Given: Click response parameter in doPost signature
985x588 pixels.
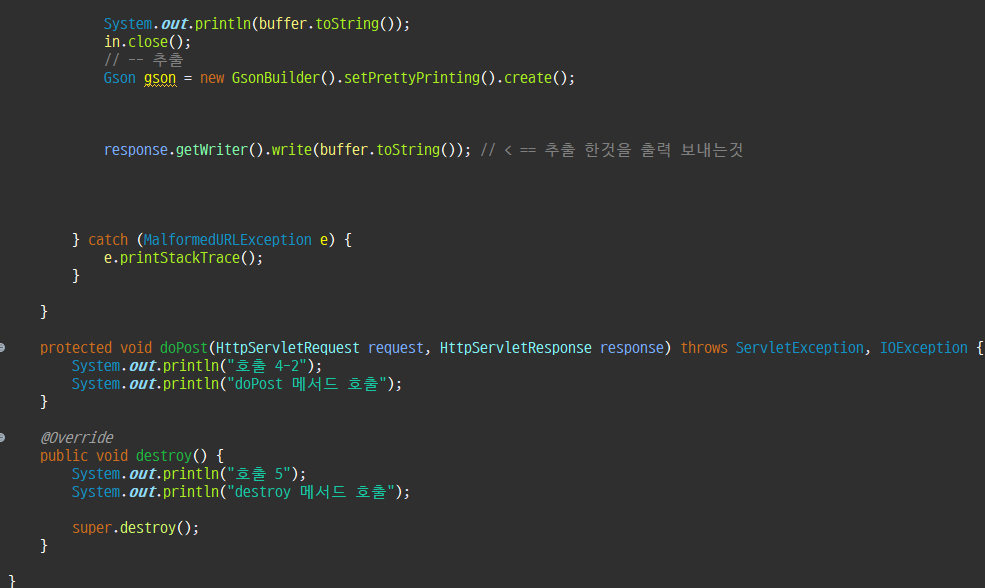Looking at the screenshot, I should [632, 348].
